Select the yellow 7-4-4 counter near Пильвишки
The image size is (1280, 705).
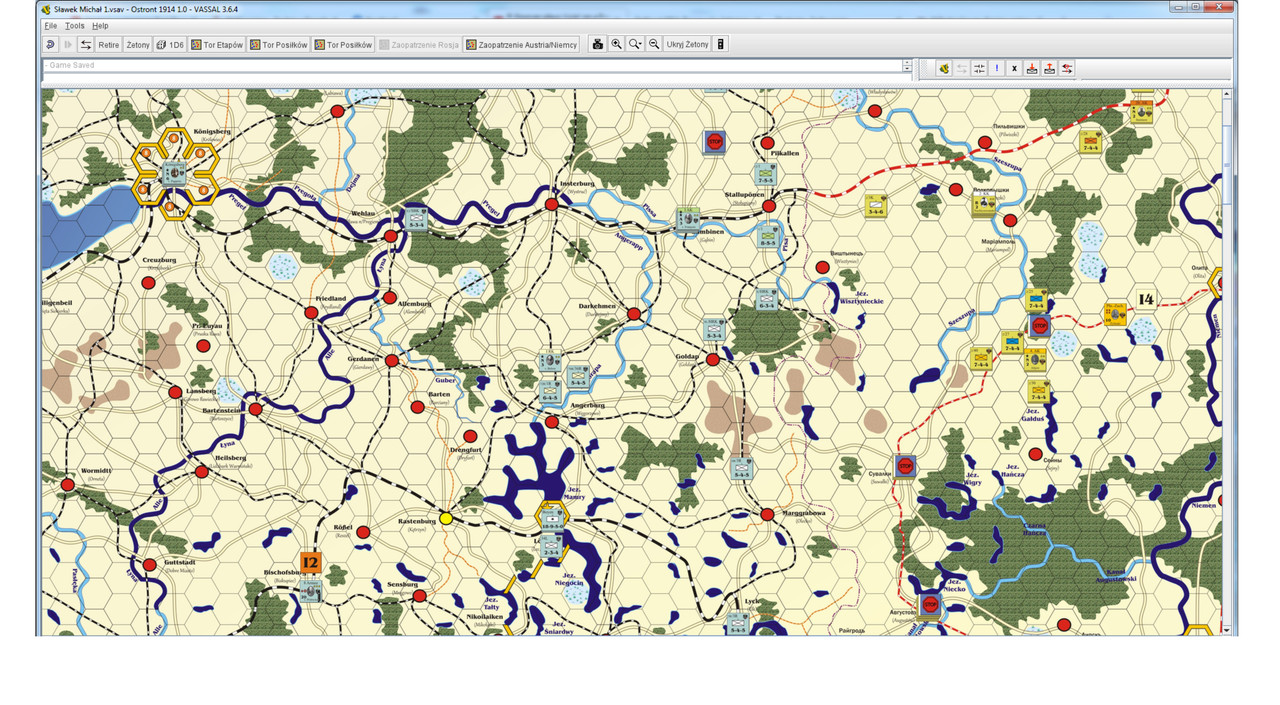tap(1090, 142)
